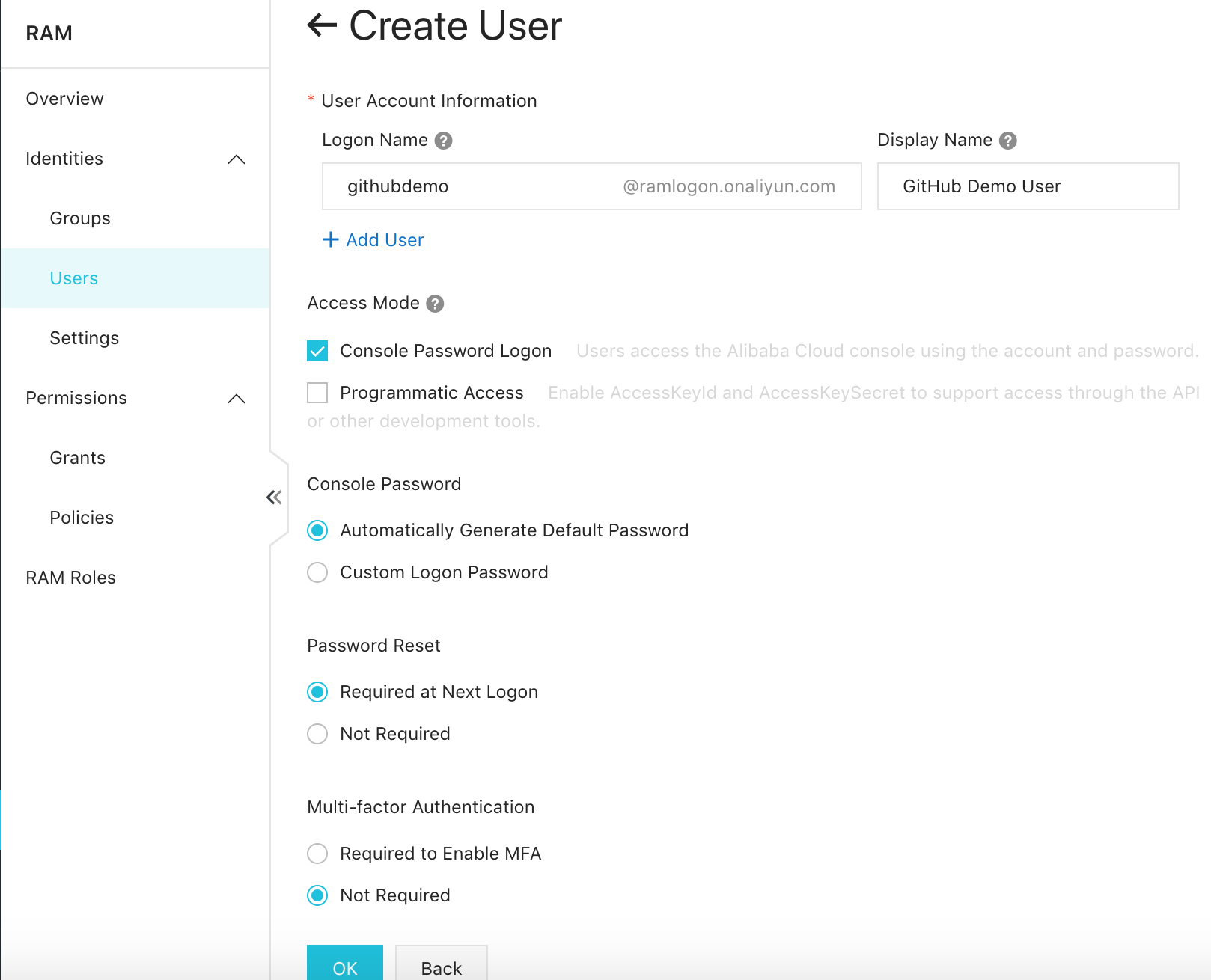Click the @ramlogon.onaliyun.com domain suffix
This screenshot has height=980, width=1211.
729,186
